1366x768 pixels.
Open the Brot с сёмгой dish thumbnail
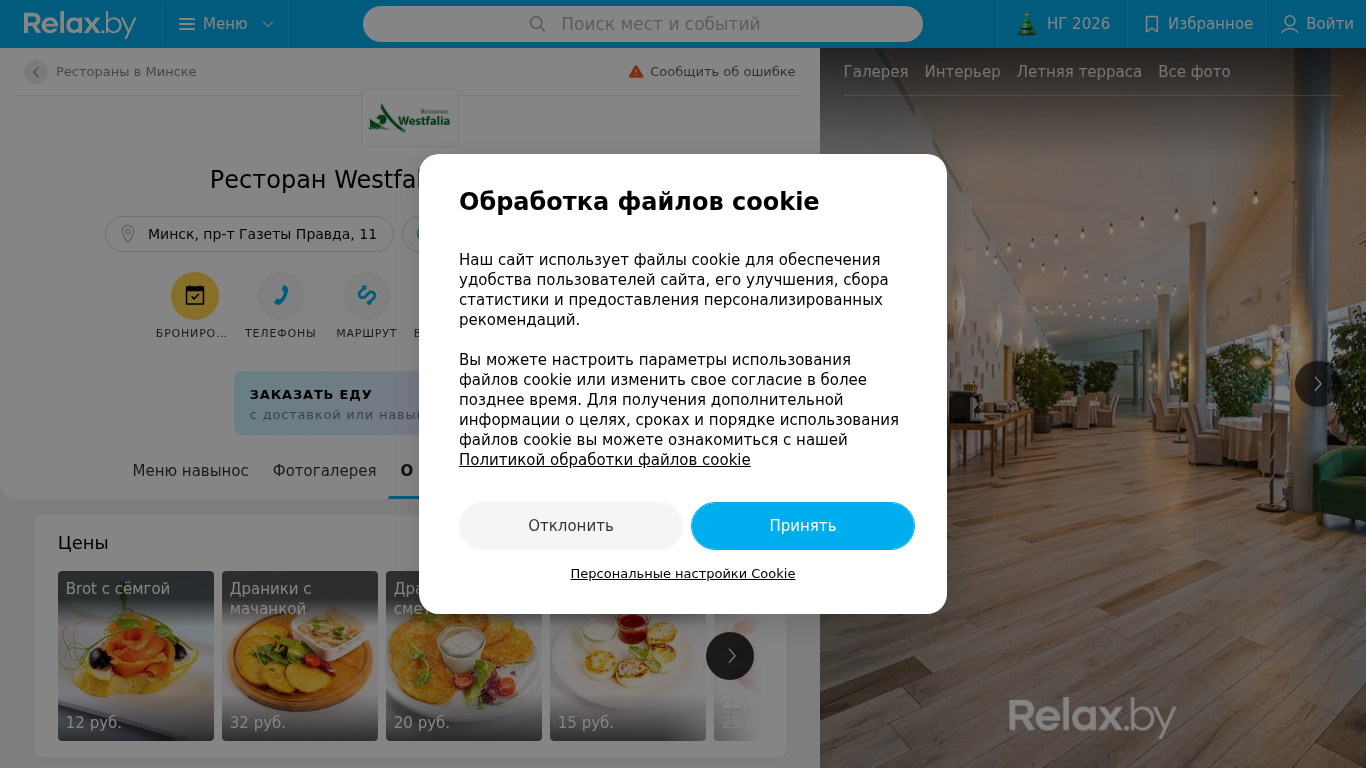136,656
